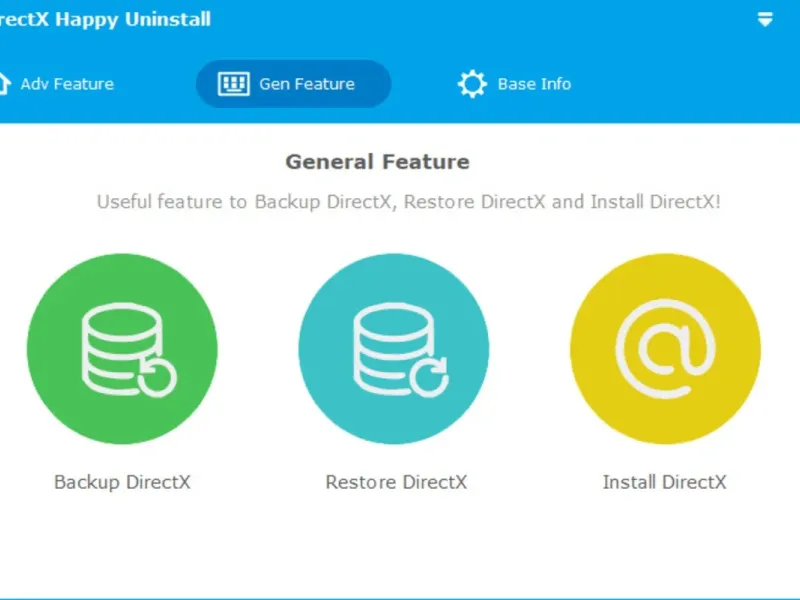Screen dimensions: 800x600
Task: Select the Gen Feature tab
Action: coord(293,84)
